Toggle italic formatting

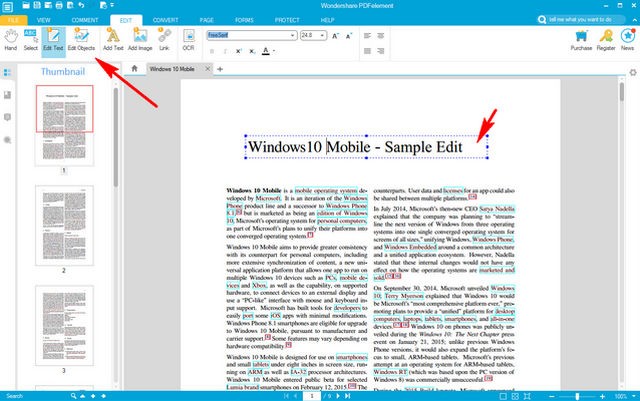click(225, 51)
